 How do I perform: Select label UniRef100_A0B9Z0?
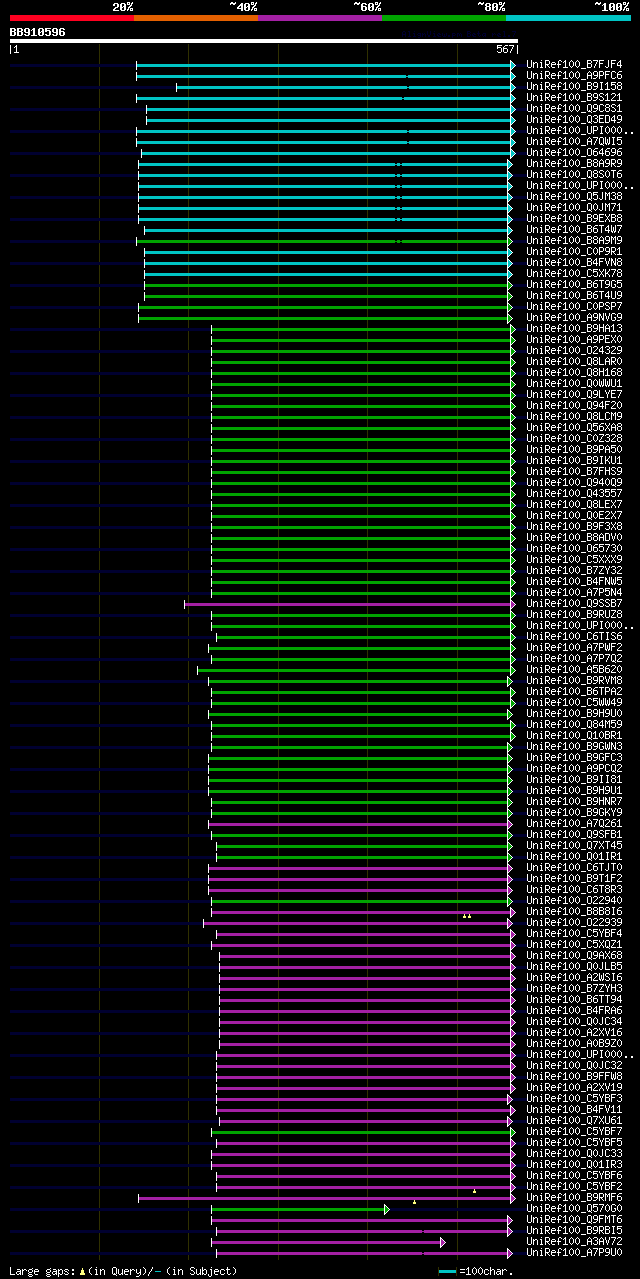[574, 1043]
